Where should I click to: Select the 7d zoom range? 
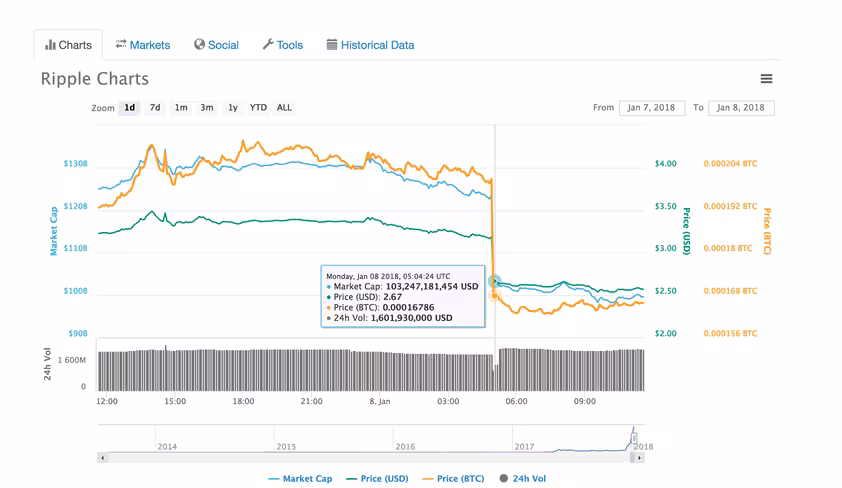click(x=155, y=107)
